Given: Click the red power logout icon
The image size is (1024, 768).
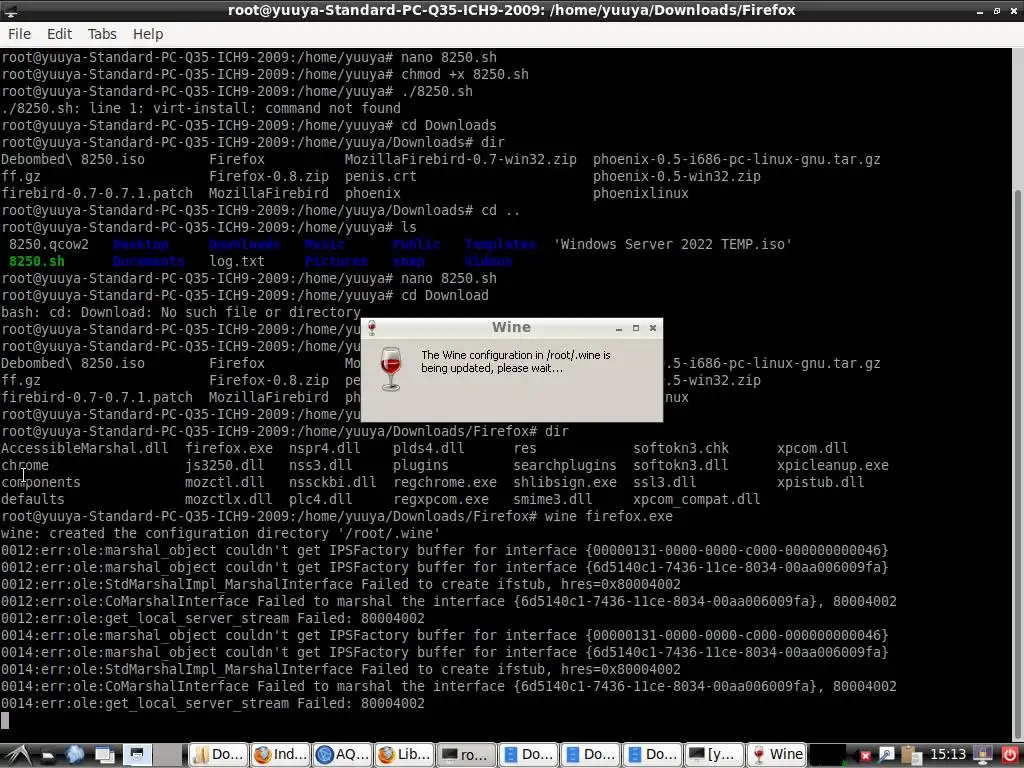Looking at the screenshot, I should pyautogui.click(x=1010, y=756).
